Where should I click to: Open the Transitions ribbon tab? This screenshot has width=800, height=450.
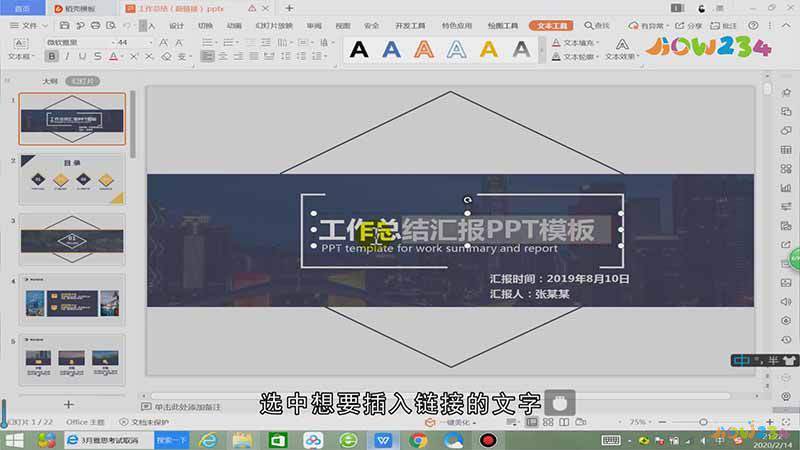pos(205,26)
